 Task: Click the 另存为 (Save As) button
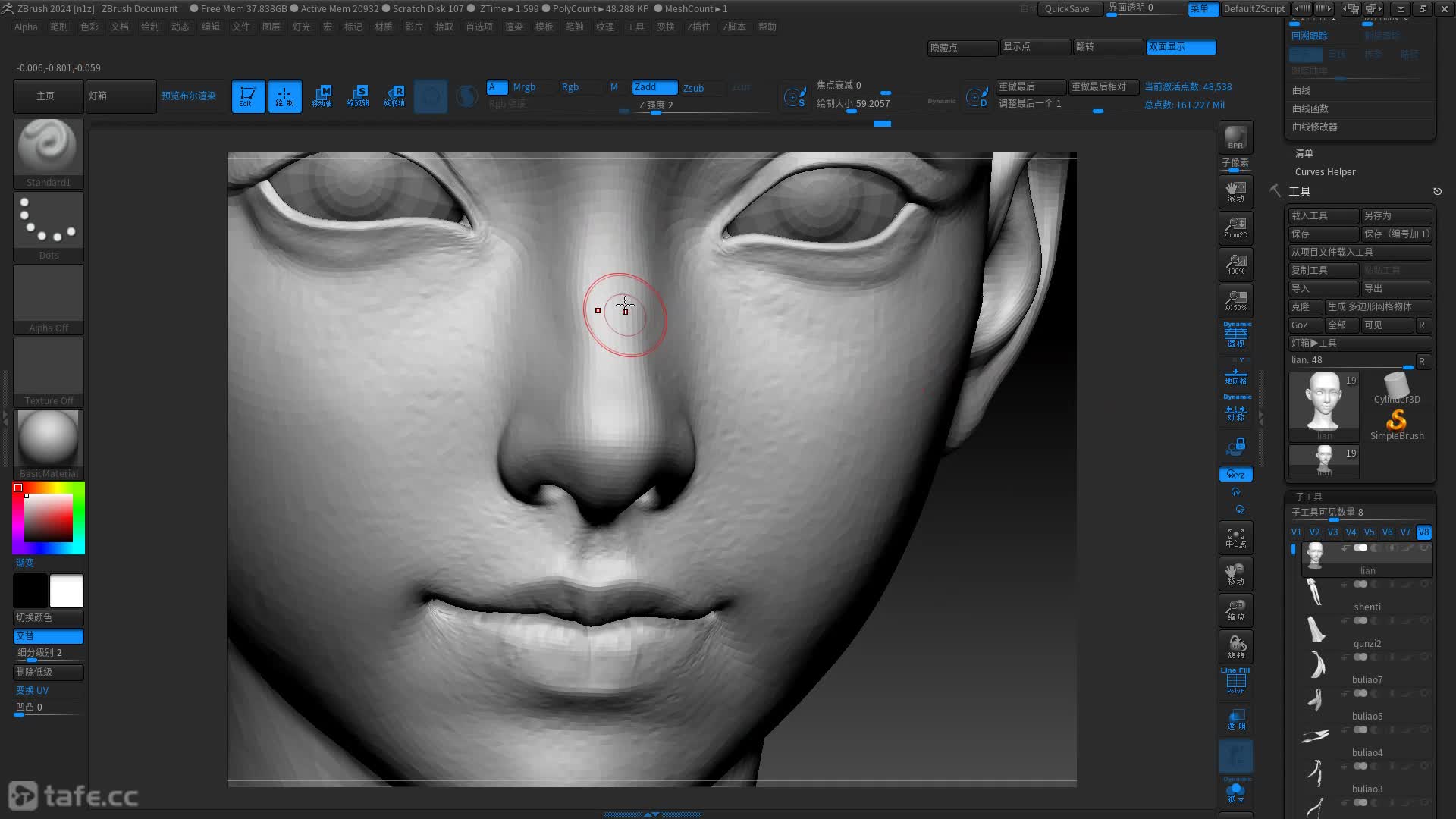click(1396, 215)
